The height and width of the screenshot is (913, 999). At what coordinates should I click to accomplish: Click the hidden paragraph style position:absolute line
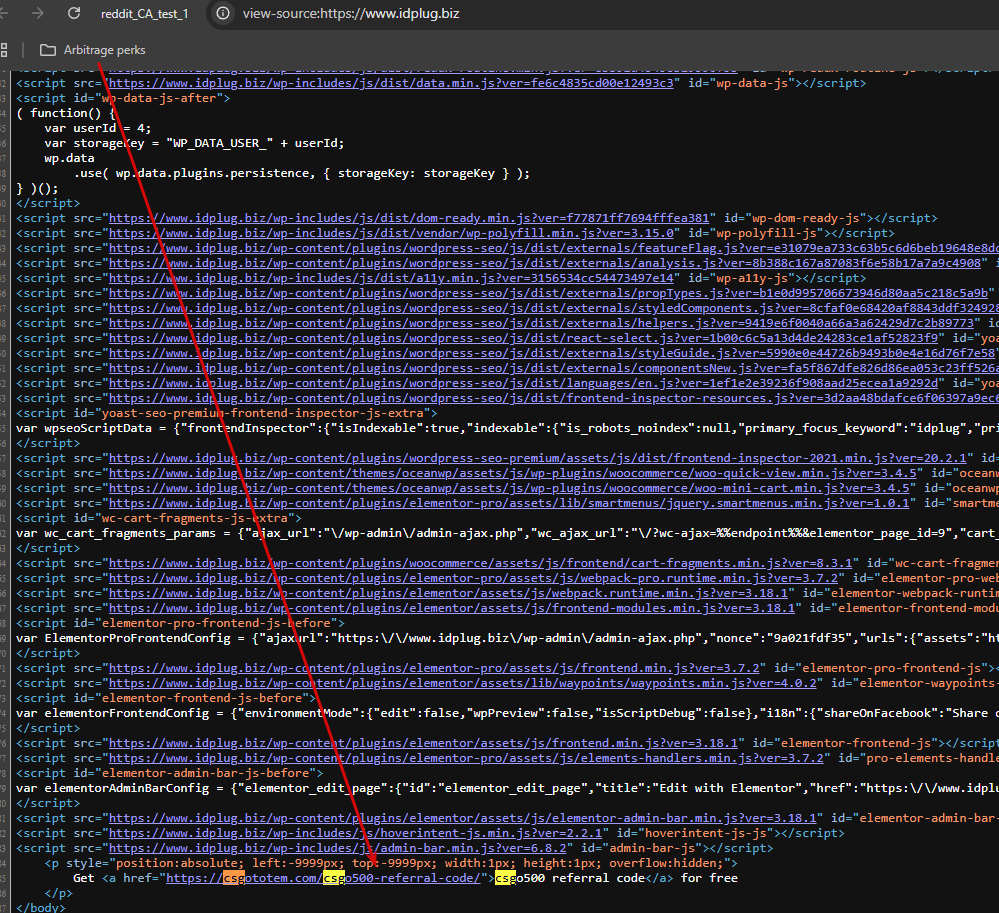tap(391, 863)
